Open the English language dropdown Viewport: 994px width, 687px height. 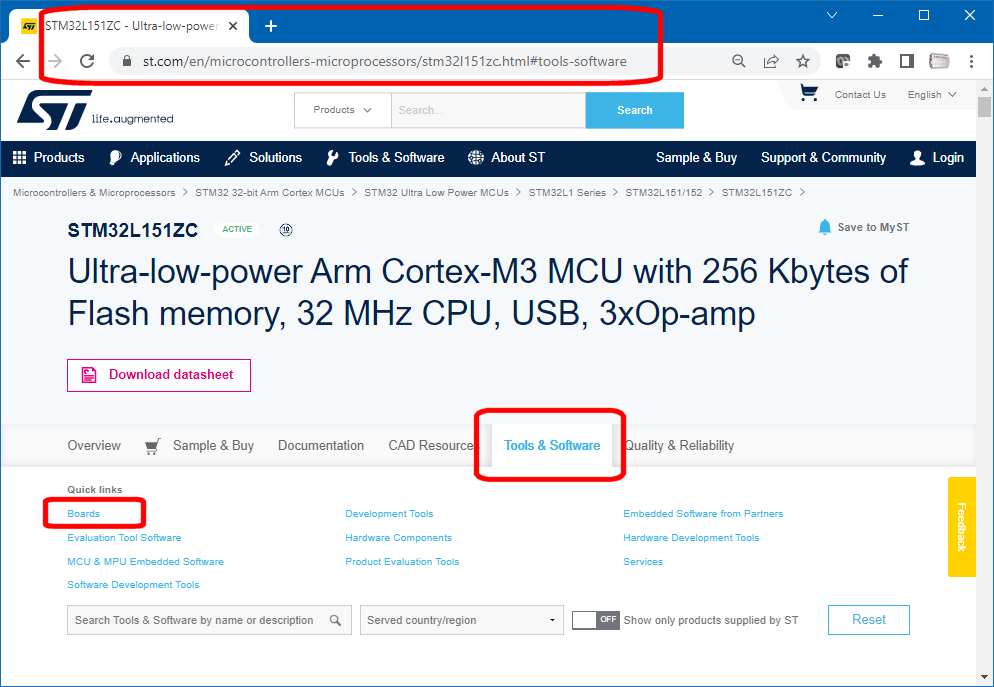click(x=931, y=94)
